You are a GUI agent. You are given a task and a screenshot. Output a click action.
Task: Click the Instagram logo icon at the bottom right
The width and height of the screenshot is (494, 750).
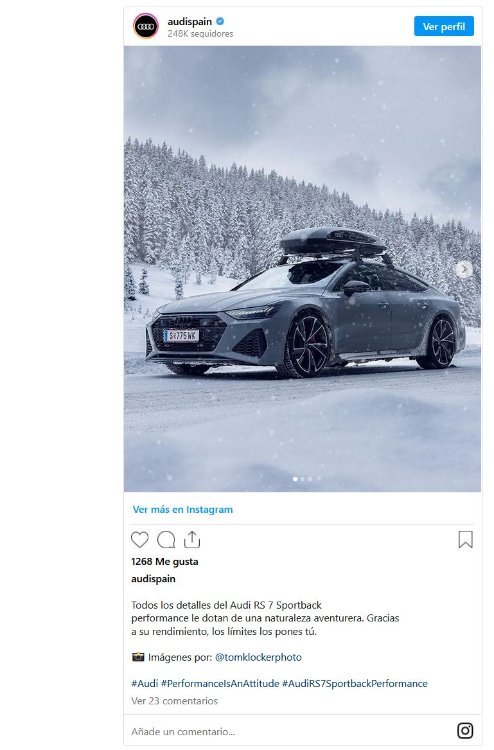point(465,730)
